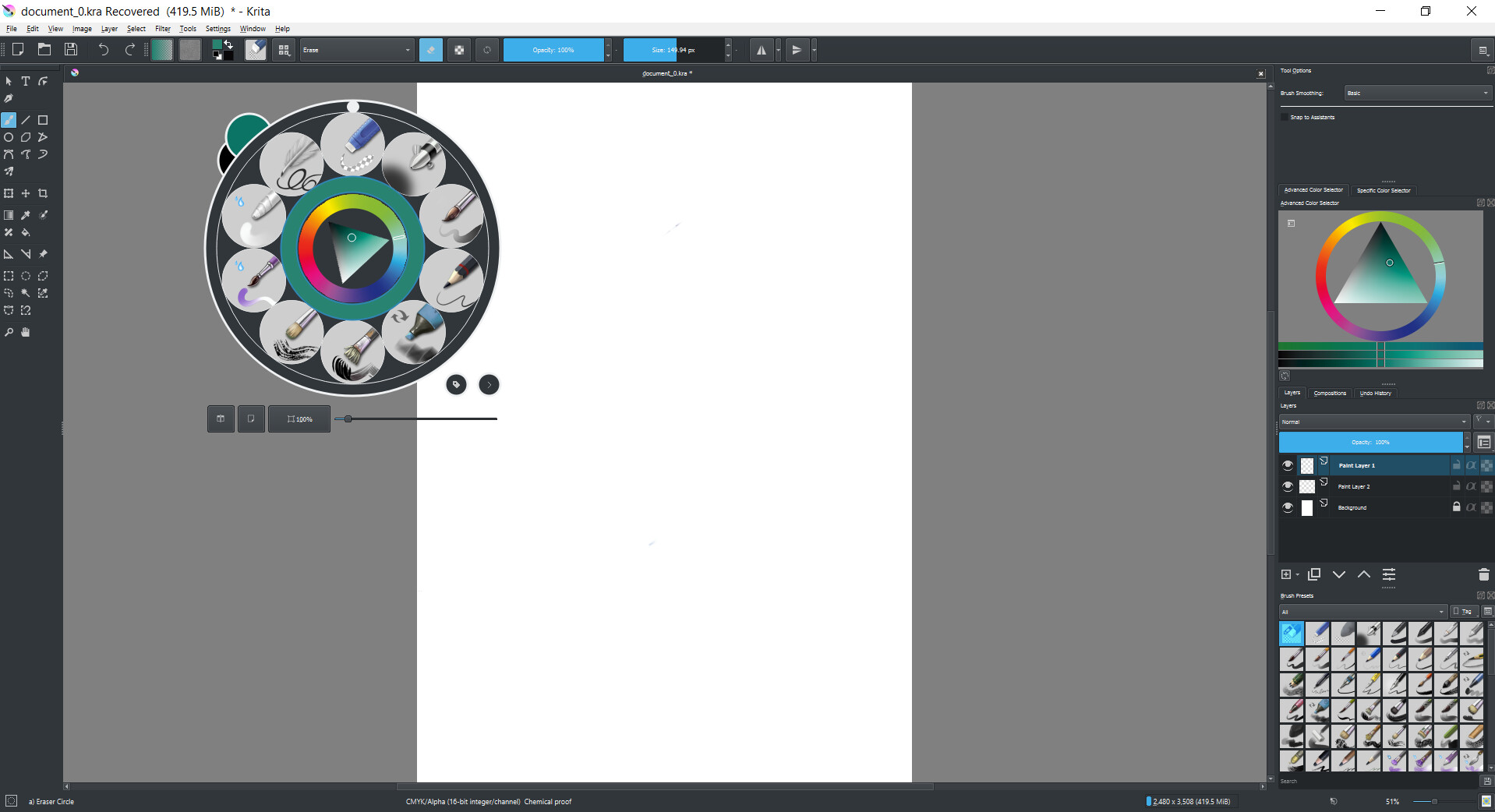Screen dimensions: 1495x812
Task: Expand the pop-up palette settings arrow
Action: (489, 384)
